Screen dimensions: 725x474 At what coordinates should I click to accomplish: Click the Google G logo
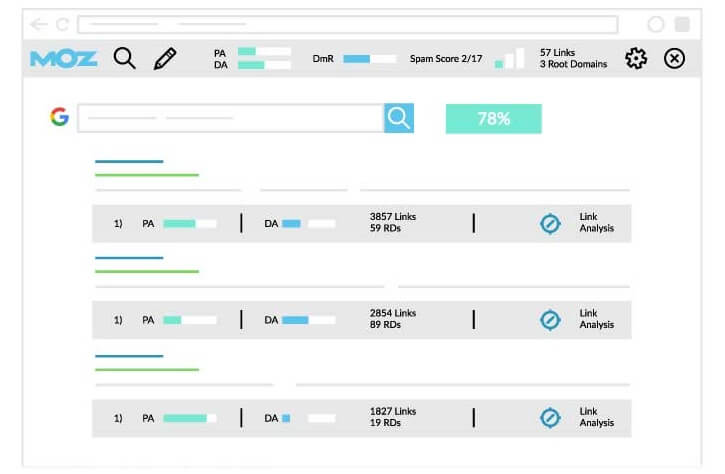tap(59, 118)
